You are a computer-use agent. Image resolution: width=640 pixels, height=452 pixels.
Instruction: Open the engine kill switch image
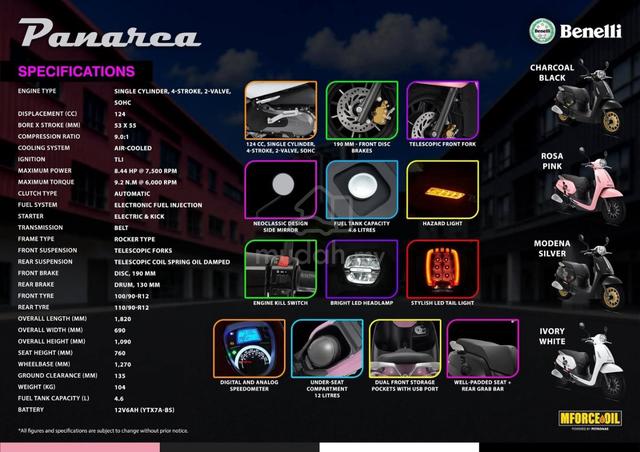(281, 269)
